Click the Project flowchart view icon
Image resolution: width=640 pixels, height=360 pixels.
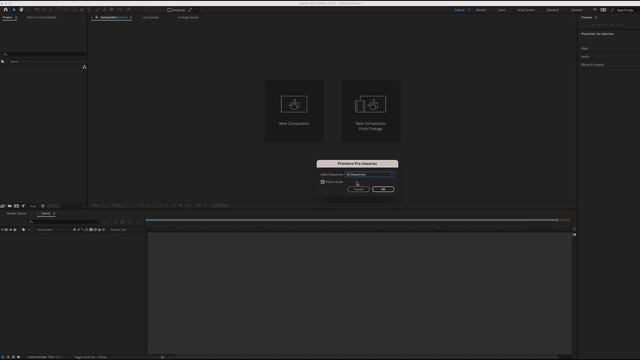click(x=84, y=67)
